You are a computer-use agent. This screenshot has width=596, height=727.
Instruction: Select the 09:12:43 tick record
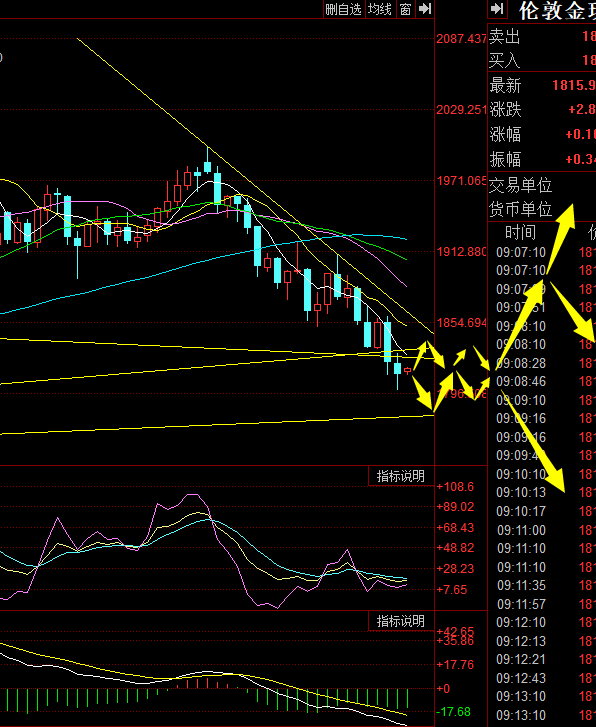542,678
